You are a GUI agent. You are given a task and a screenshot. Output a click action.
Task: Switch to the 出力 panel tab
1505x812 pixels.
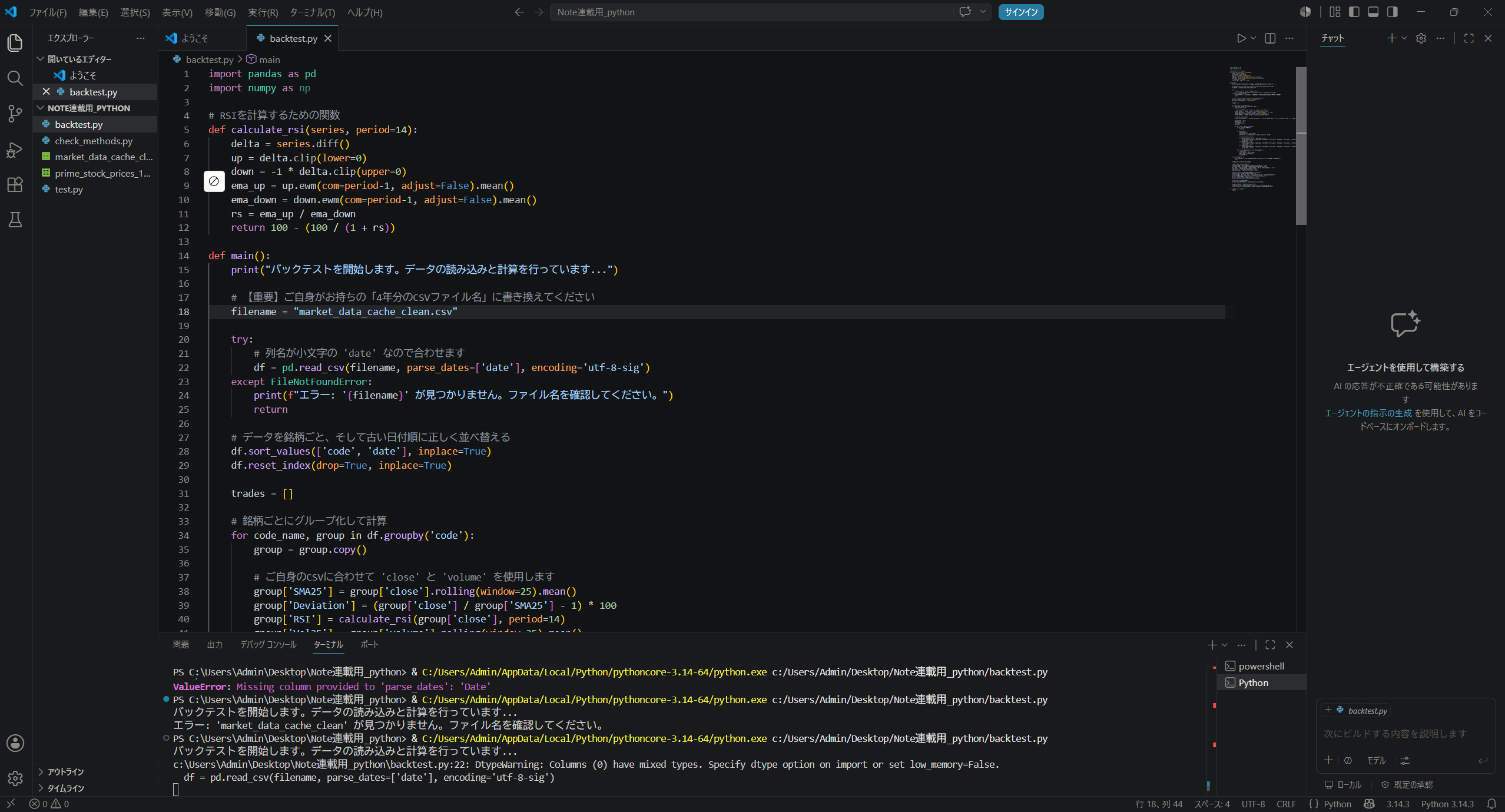[x=215, y=645]
